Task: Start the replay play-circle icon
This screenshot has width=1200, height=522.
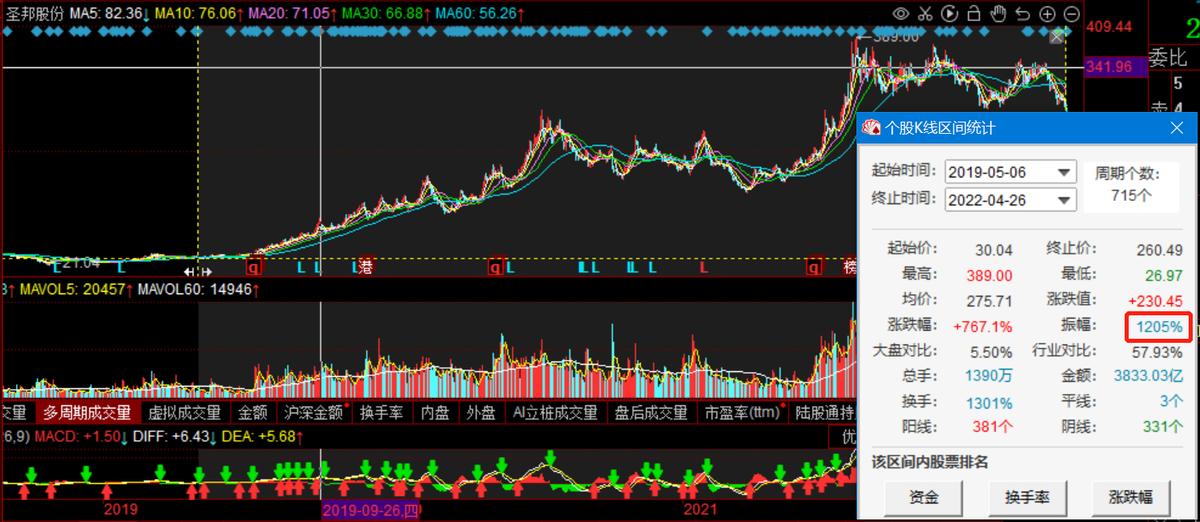Action: [x=949, y=14]
